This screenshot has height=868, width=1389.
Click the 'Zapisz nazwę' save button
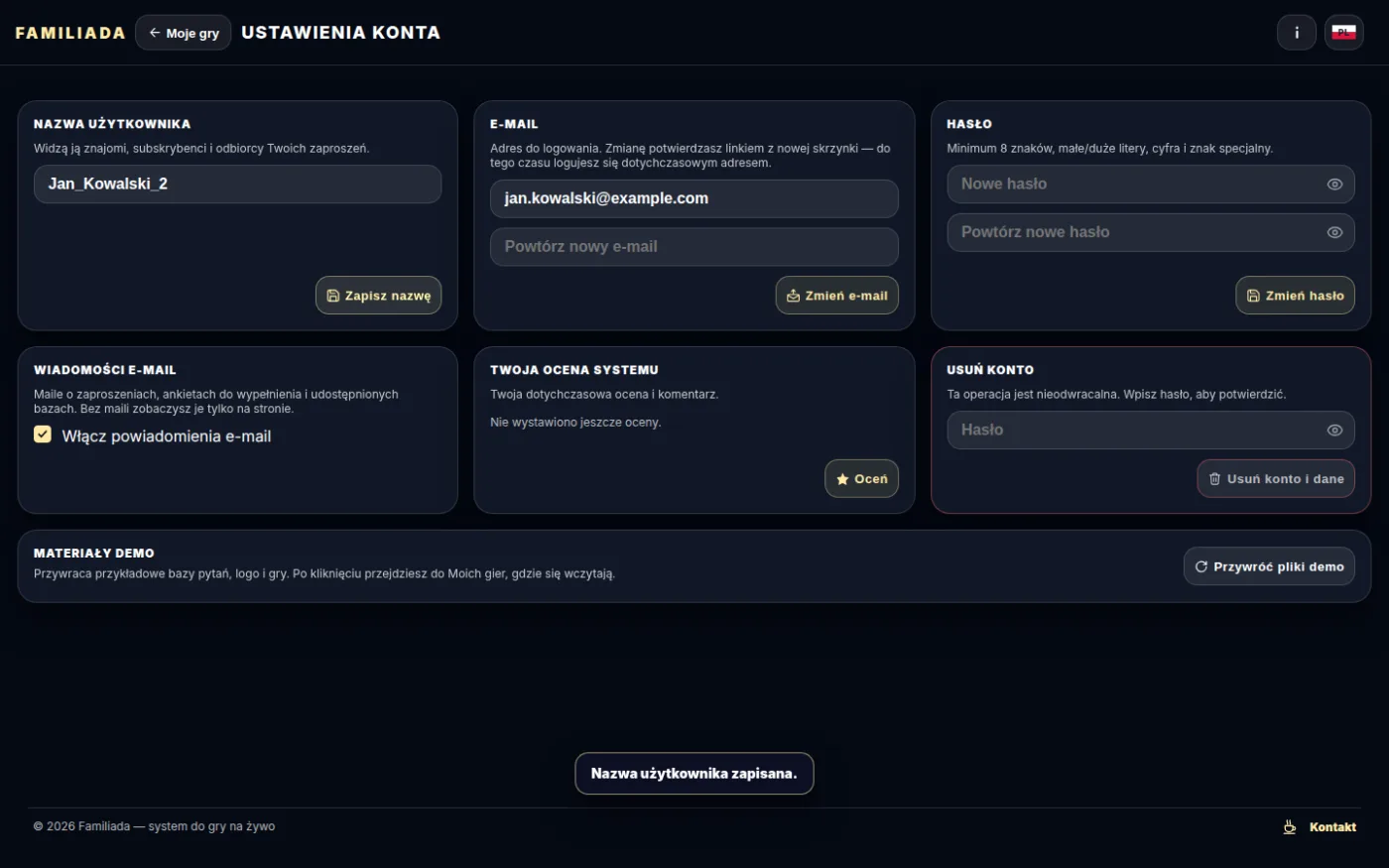[x=378, y=296]
